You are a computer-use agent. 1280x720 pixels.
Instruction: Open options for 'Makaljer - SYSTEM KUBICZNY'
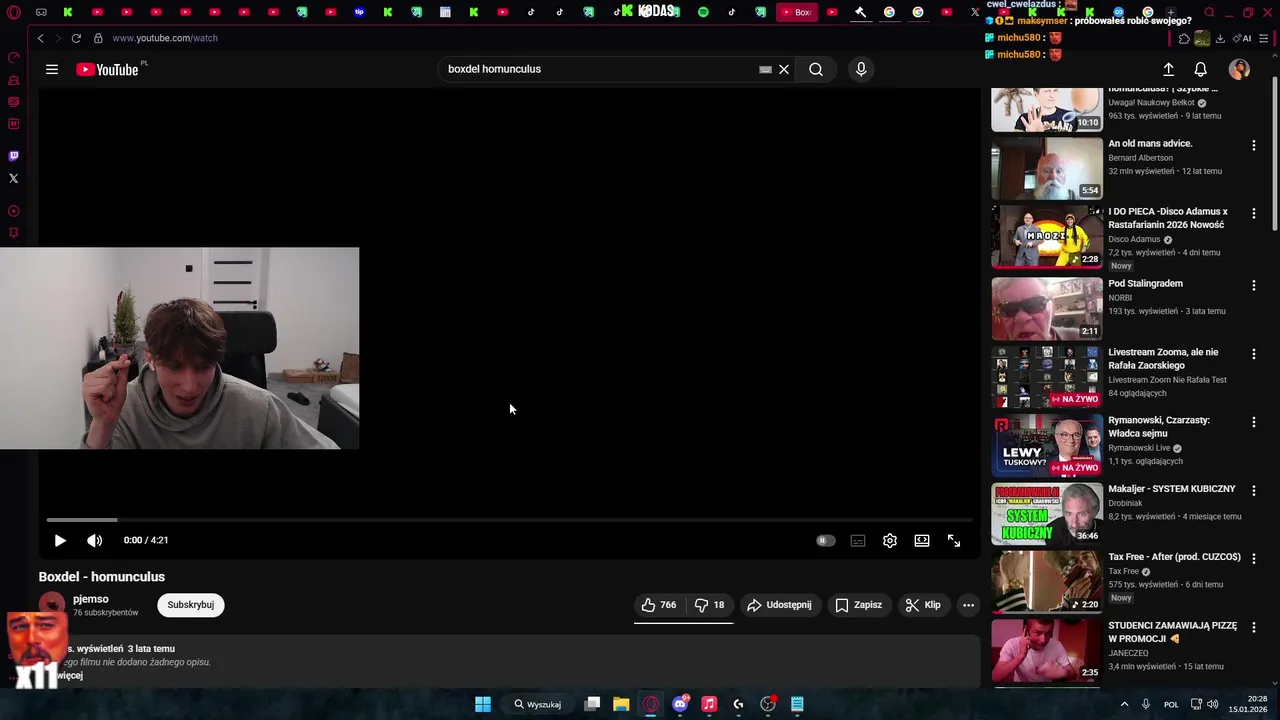click(x=1253, y=490)
